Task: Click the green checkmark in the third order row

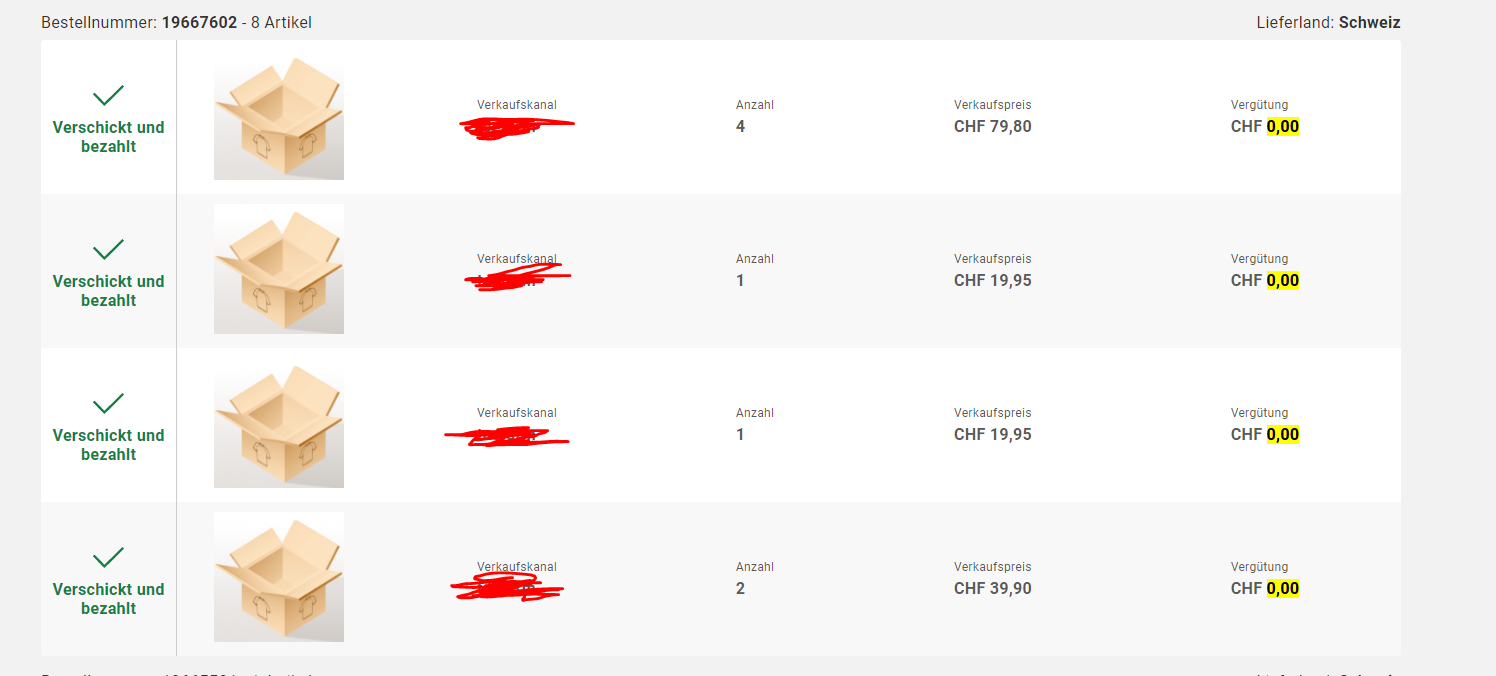Action: coord(108,404)
